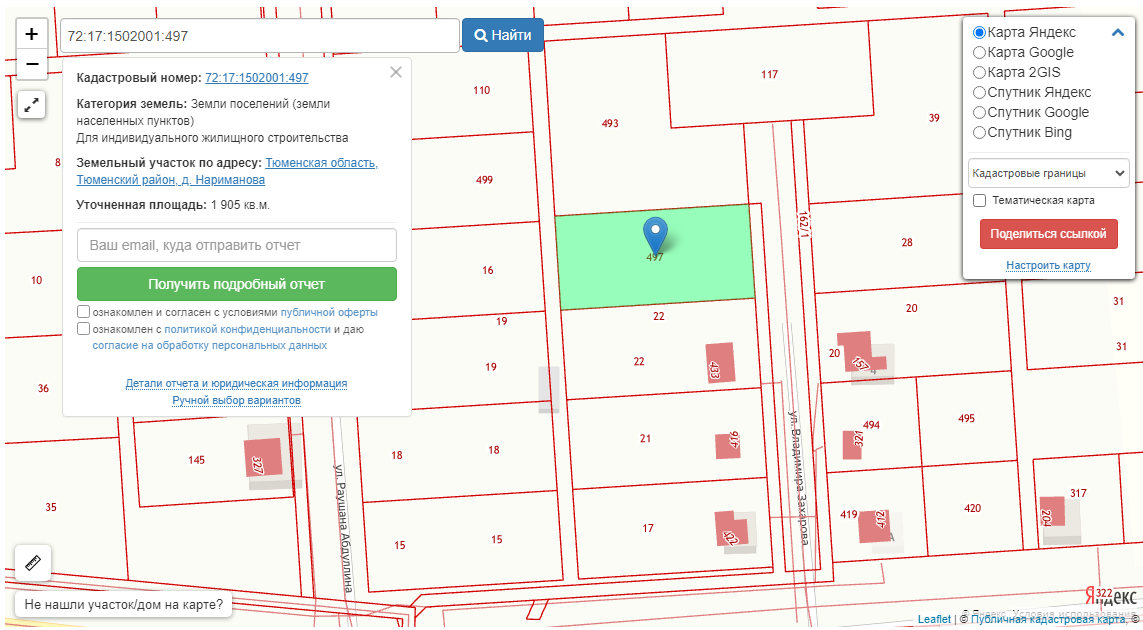This screenshot has height=630, width=1143.
Task: Open Публичная кадастровая карта link
Action: click(1048, 619)
